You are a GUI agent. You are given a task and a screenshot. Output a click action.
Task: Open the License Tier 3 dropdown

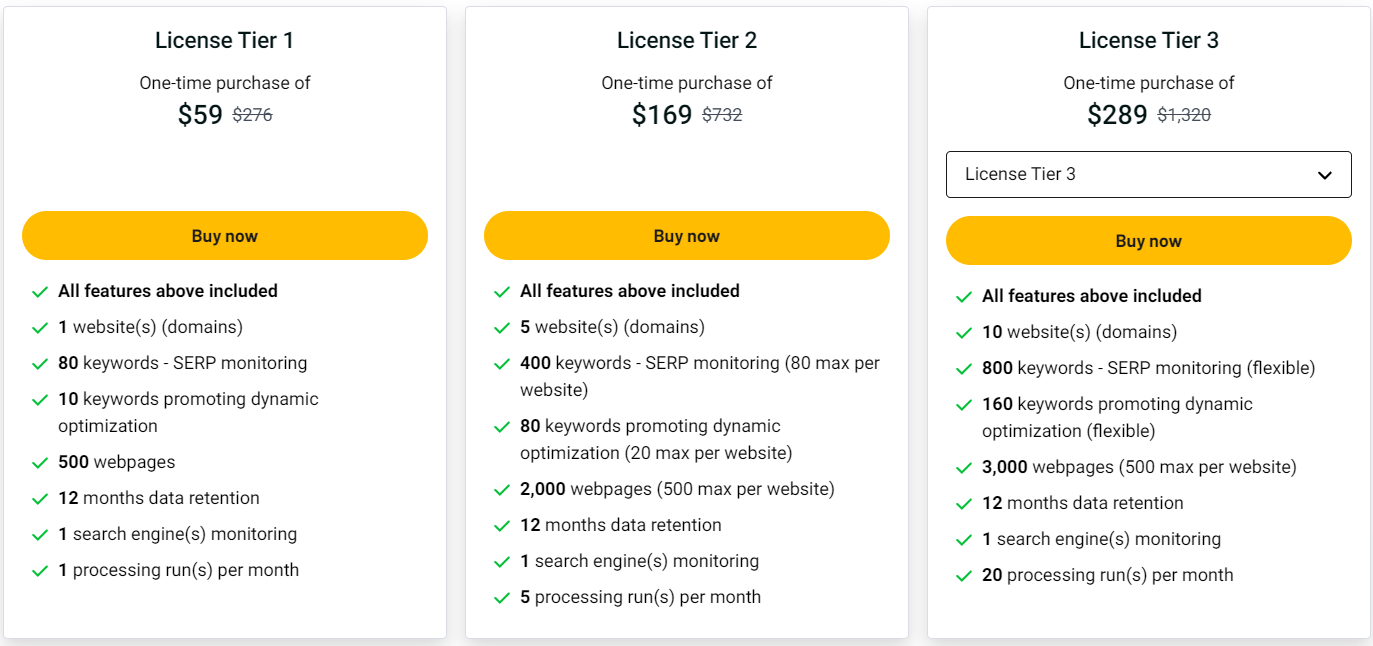click(1148, 174)
